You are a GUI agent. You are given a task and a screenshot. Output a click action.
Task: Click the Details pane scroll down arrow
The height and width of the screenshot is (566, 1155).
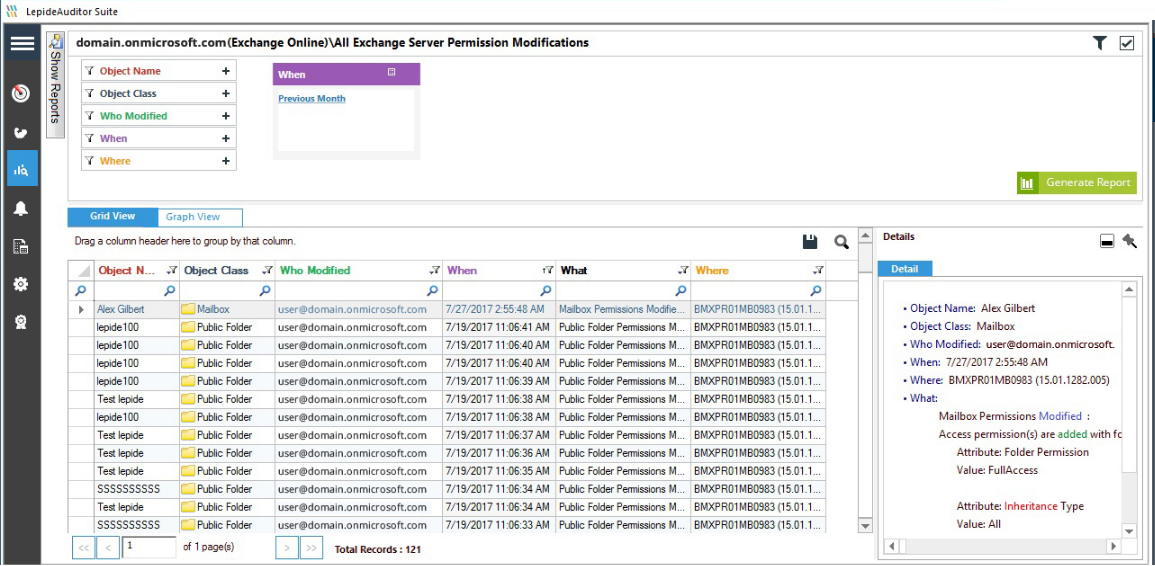coord(1128,531)
